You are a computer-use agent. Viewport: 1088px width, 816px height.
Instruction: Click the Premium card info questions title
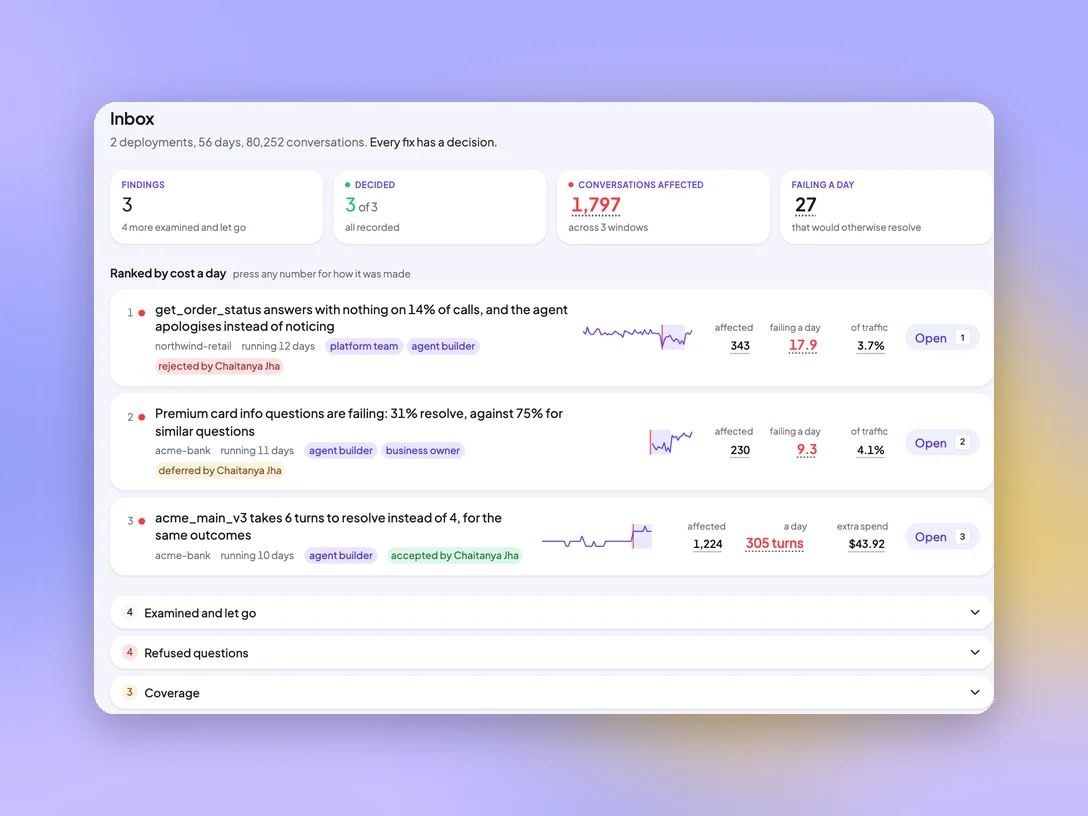click(x=359, y=422)
